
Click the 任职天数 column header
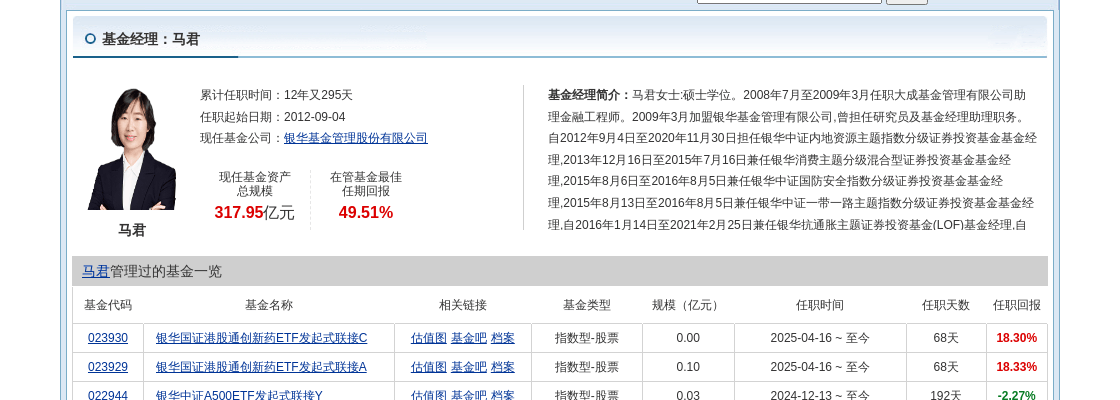(x=946, y=305)
